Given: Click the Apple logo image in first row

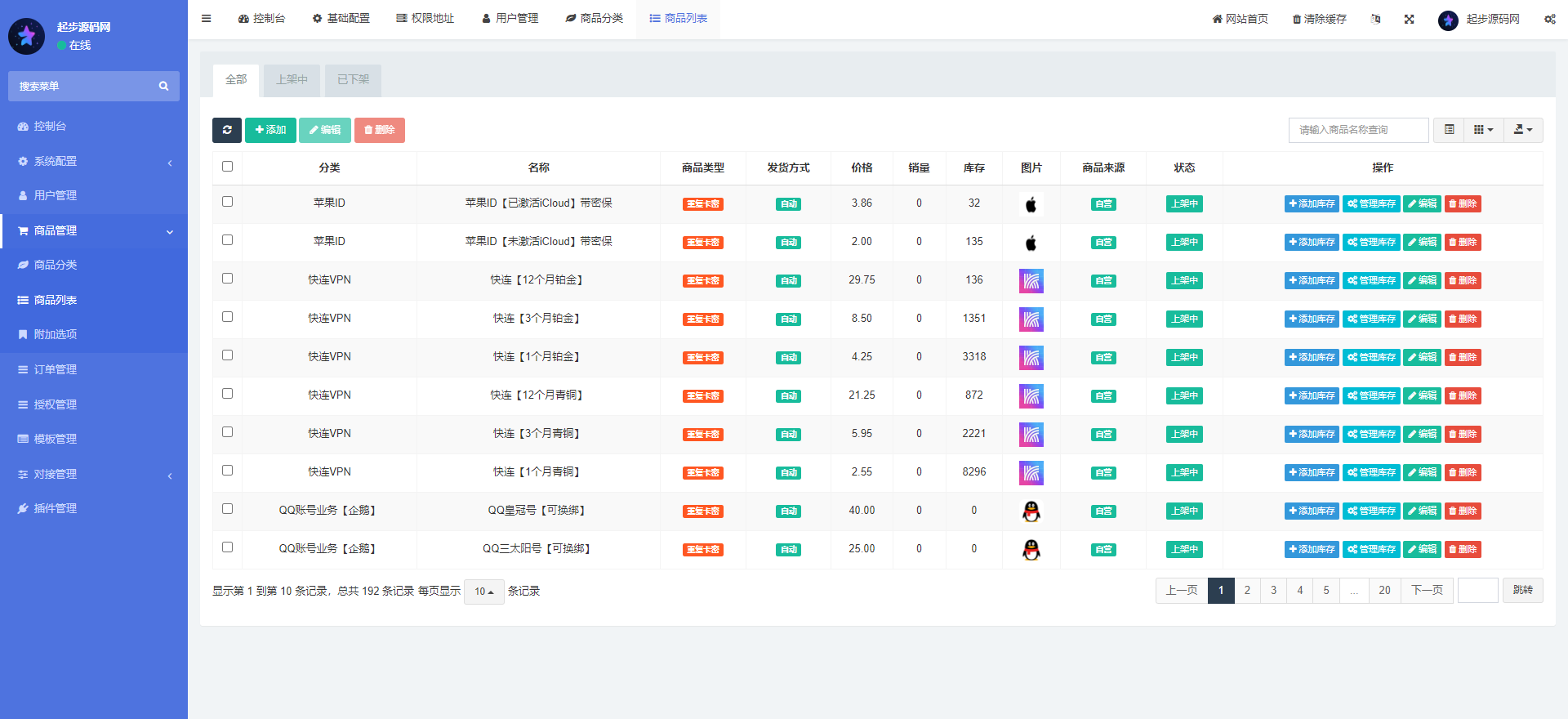Looking at the screenshot, I should (1031, 204).
